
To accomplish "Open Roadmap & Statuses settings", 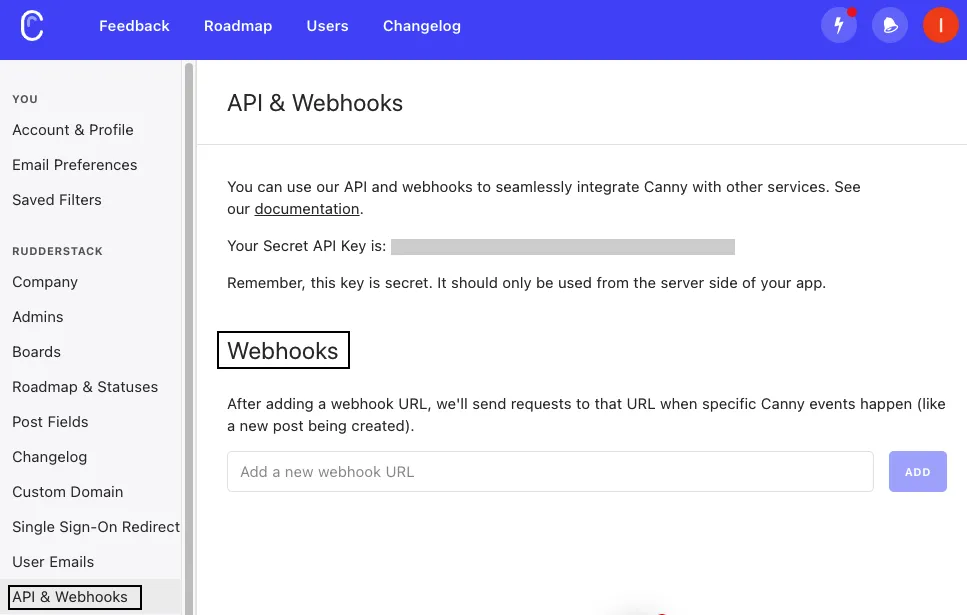I will [x=85, y=387].
